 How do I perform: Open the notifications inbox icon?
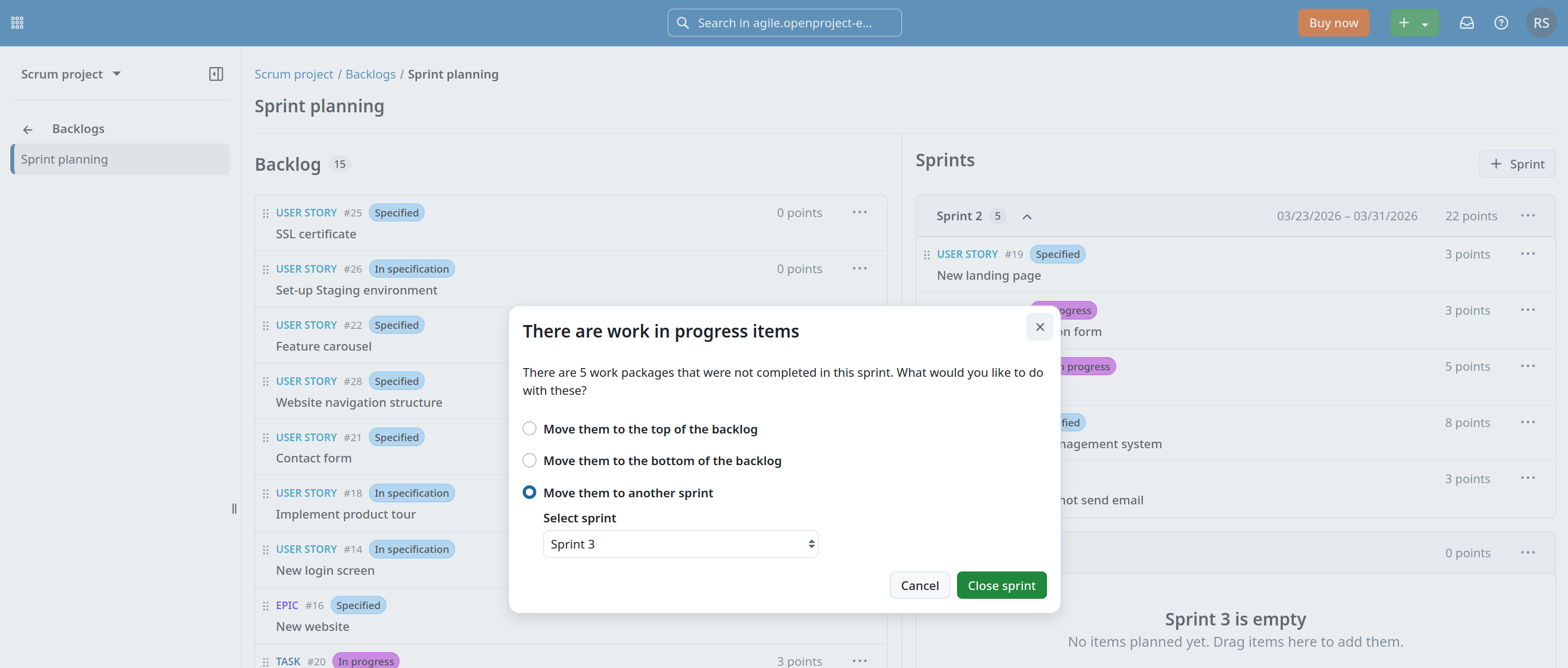point(1467,22)
